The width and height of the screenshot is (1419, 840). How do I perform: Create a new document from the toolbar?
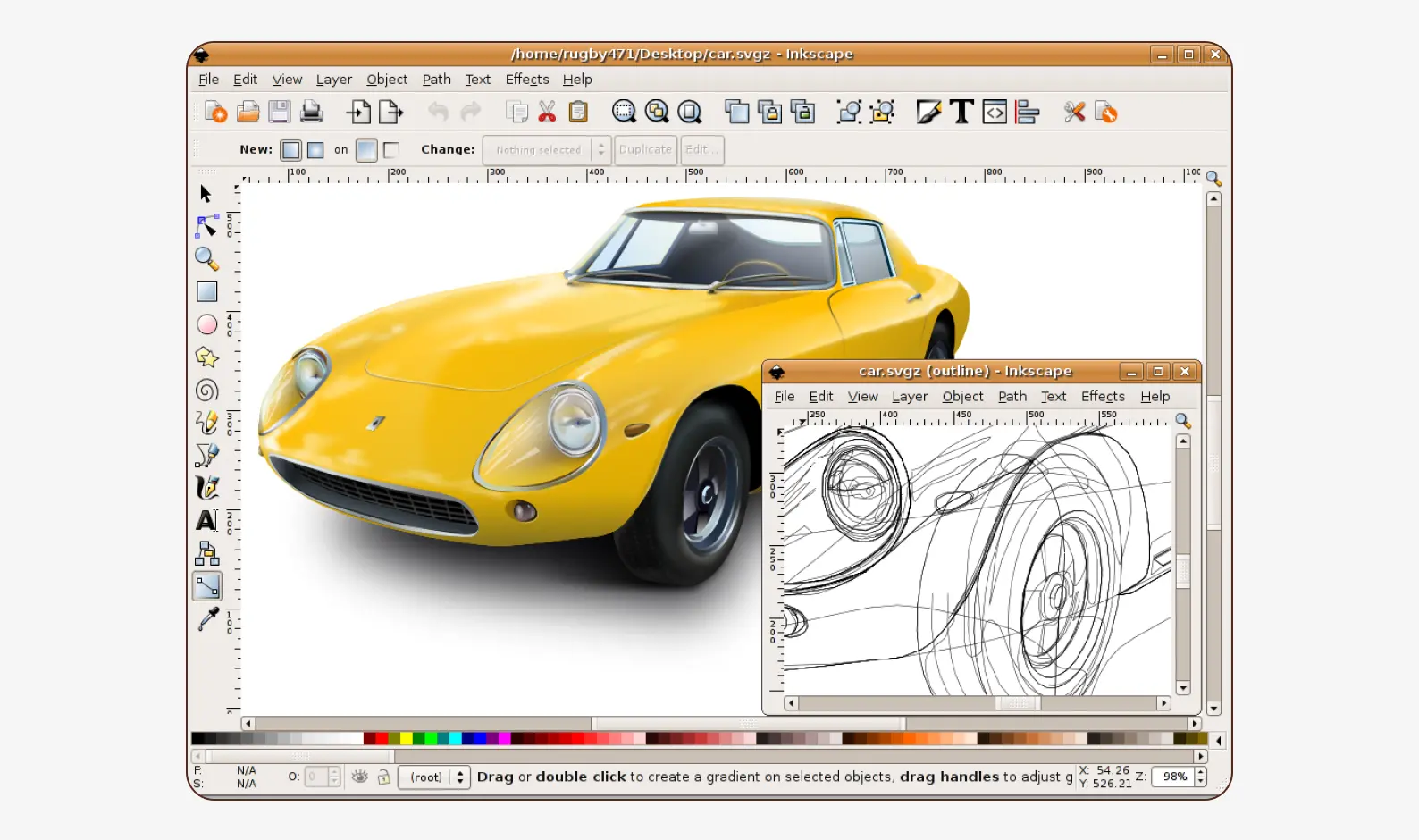coord(215,112)
